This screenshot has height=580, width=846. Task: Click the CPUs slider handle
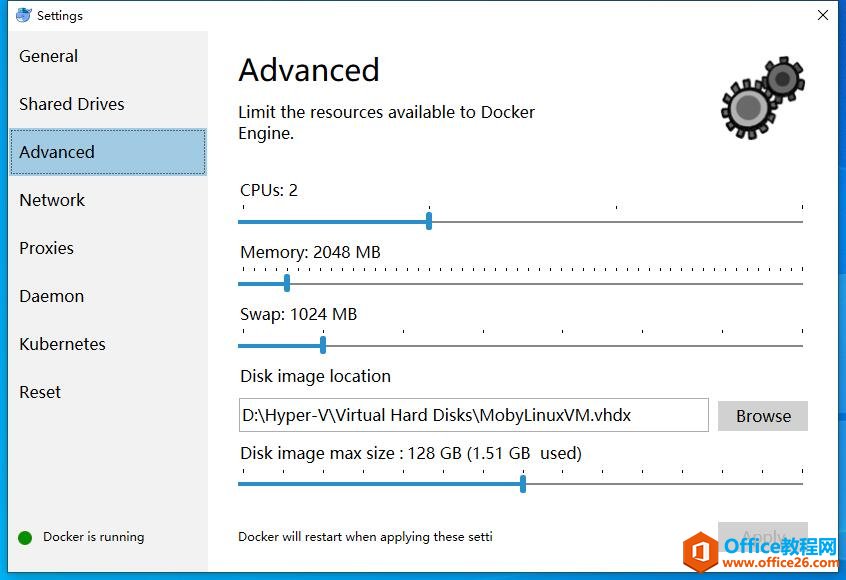(x=429, y=221)
